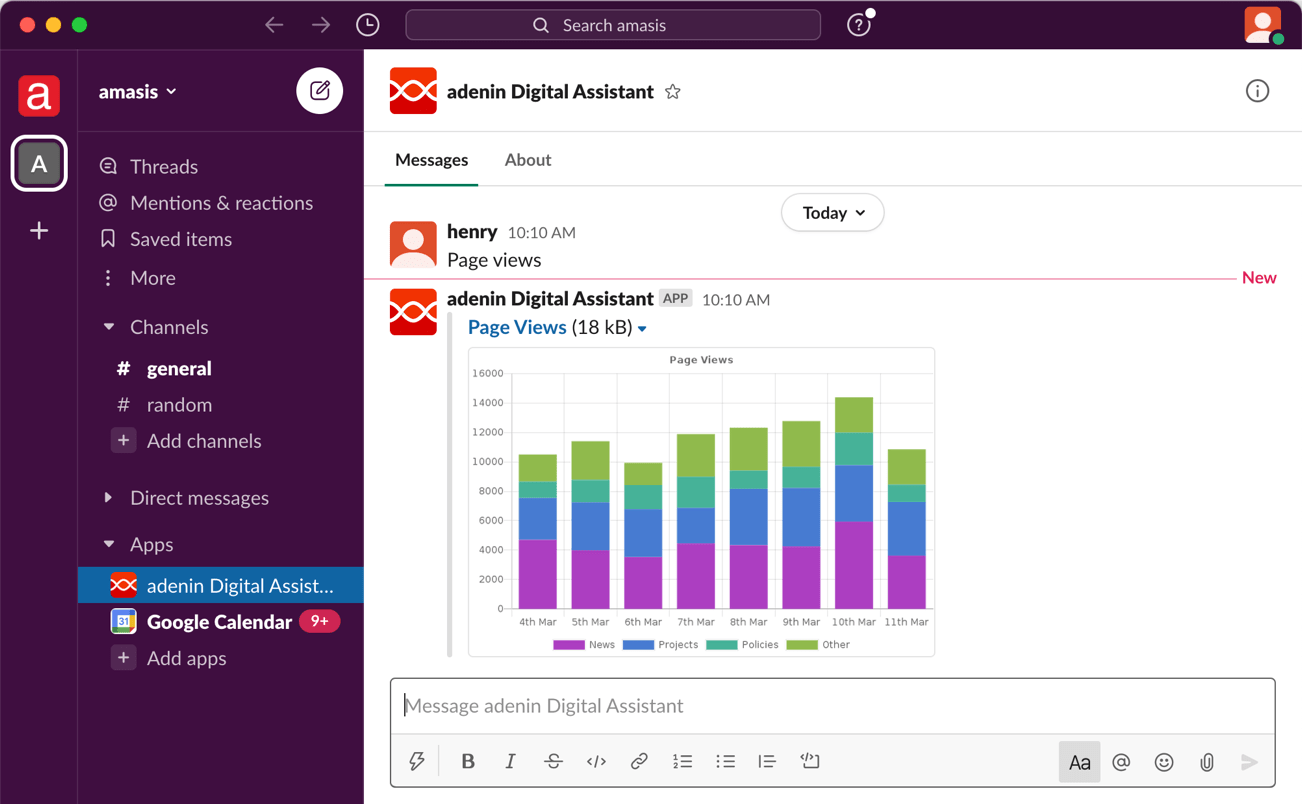Toggle strikethrough formatting
1302x804 pixels.
point(553,762)
